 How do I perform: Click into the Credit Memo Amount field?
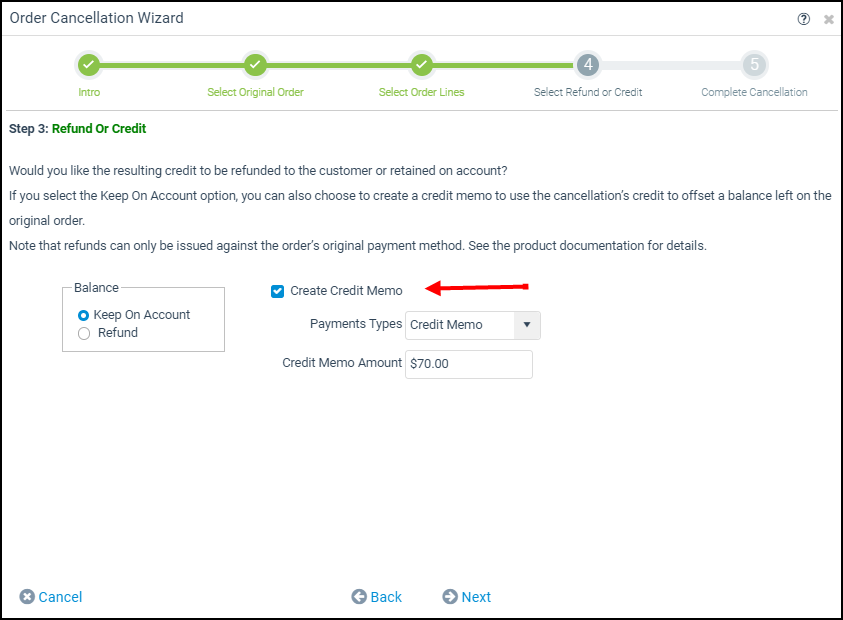coord(469,364)
